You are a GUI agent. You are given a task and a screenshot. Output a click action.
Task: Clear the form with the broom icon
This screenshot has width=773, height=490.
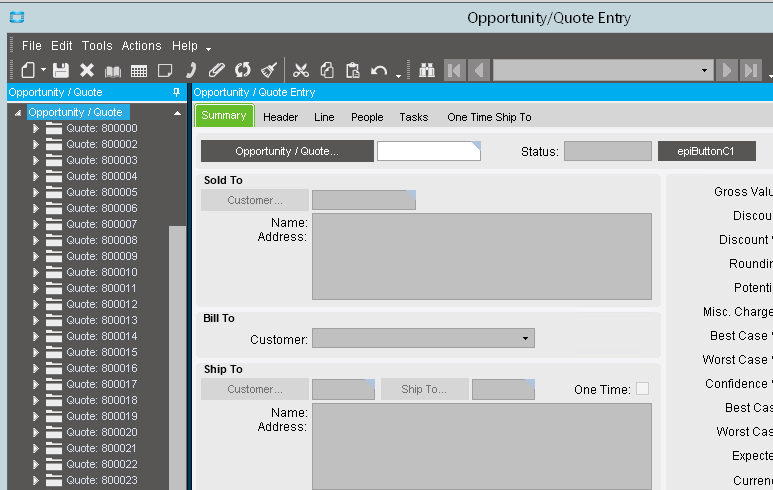[269, 70]
